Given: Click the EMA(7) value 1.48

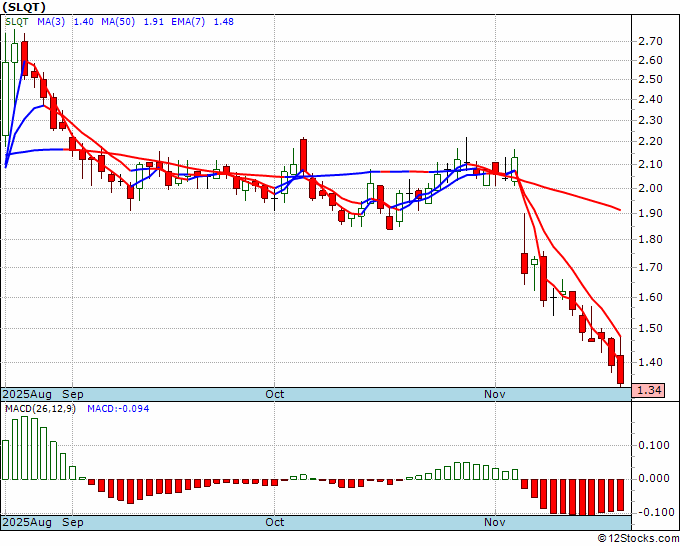Looking at the screenshot, I should 224,22.
